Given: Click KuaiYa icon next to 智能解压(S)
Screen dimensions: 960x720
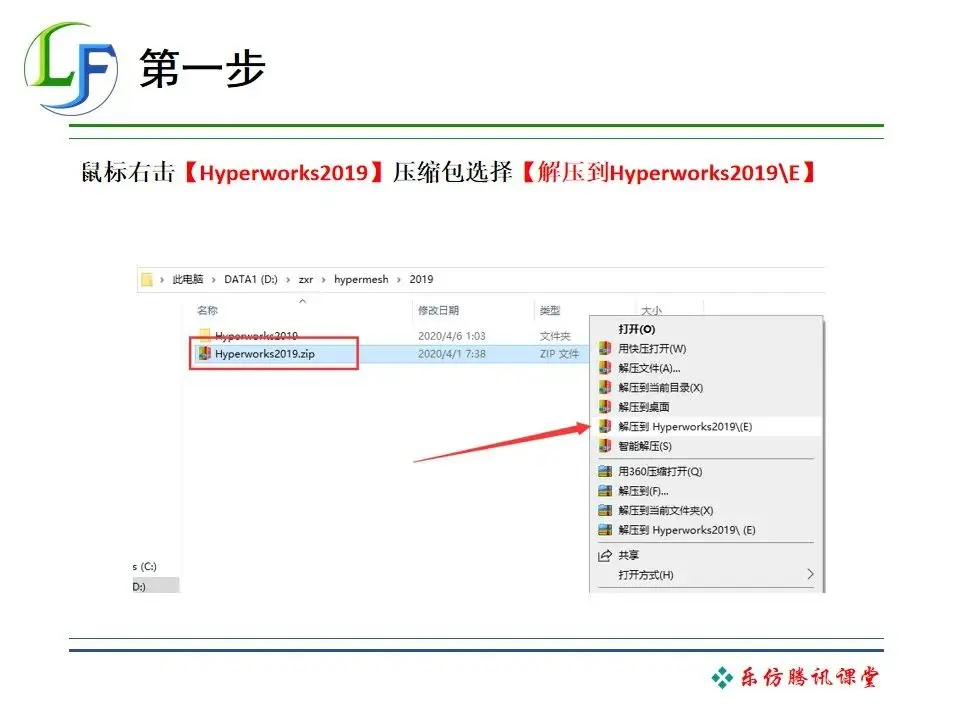Looking at the screenshot, I should point(605,446).
